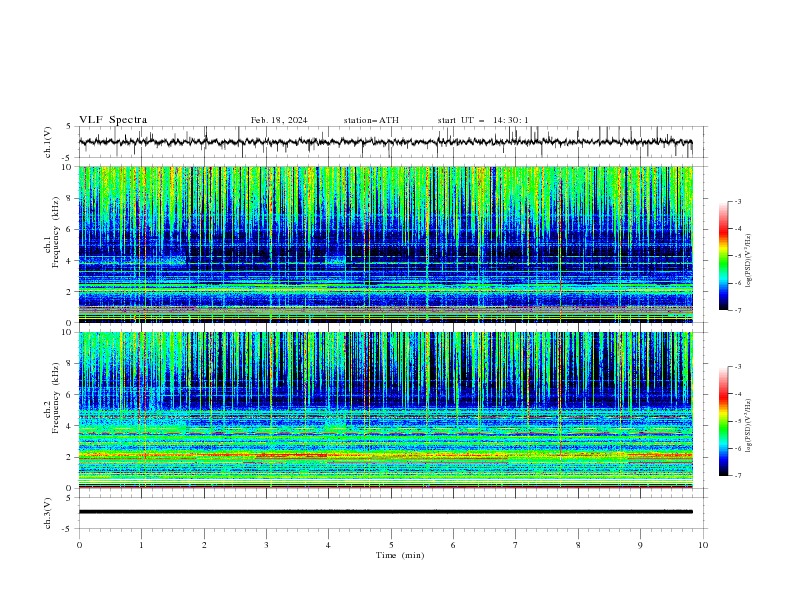Click the 'Time (min)' axis label
The height and width of the screenshot is (612, 792).
[400, 555]
